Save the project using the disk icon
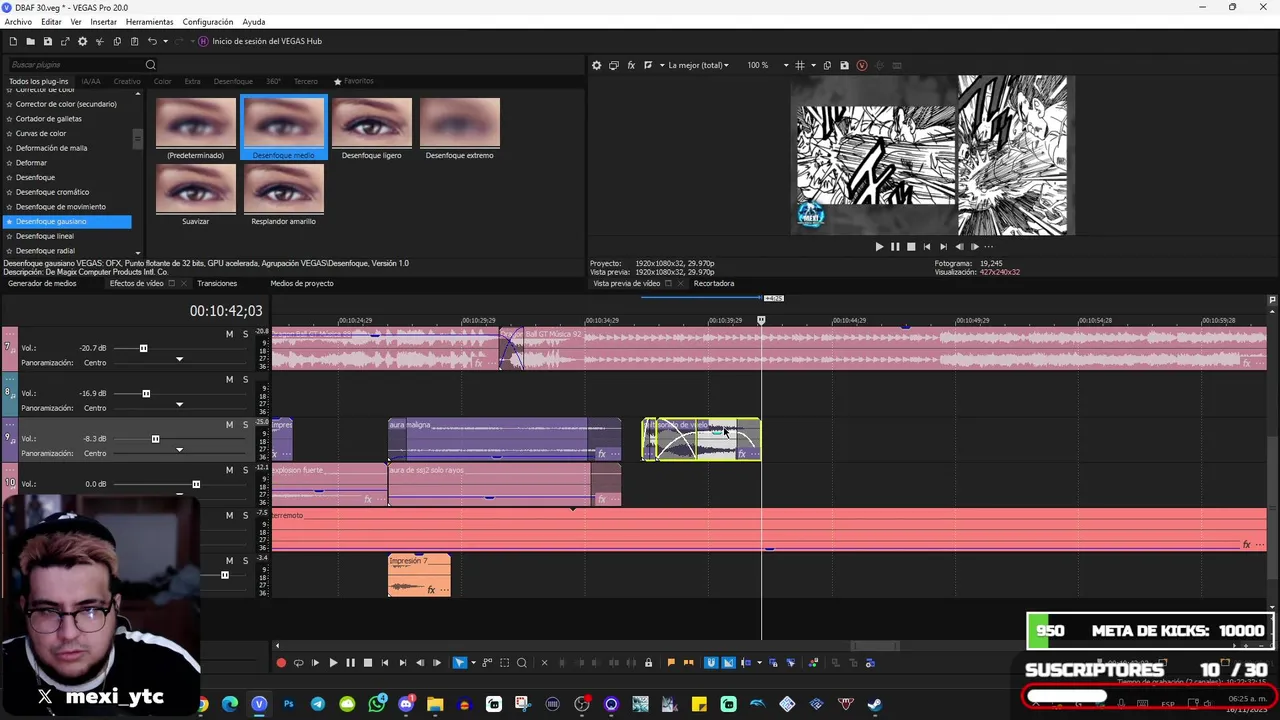 pos(47,41)
